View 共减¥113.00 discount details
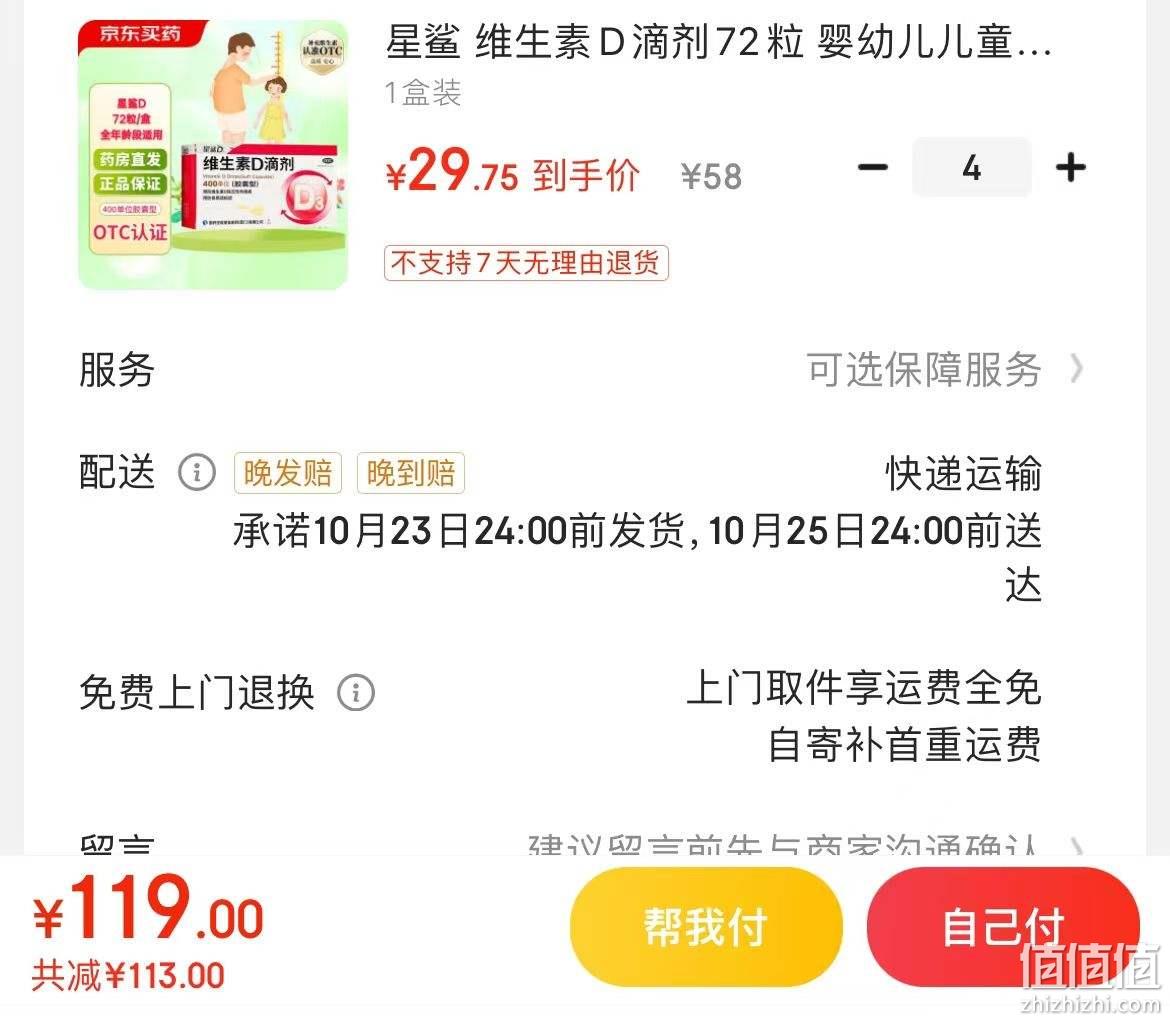Image resolution: width=1170 pixels, height=1022 pixels. [x=128, y=976]
